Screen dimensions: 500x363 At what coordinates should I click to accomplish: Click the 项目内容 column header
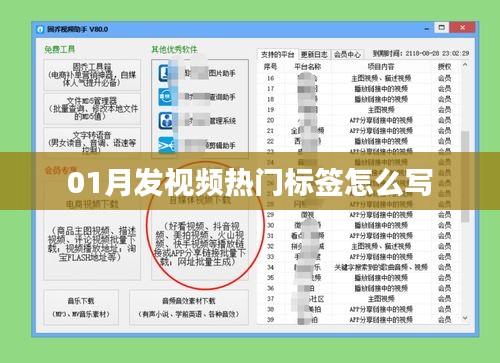pos(381,67)
